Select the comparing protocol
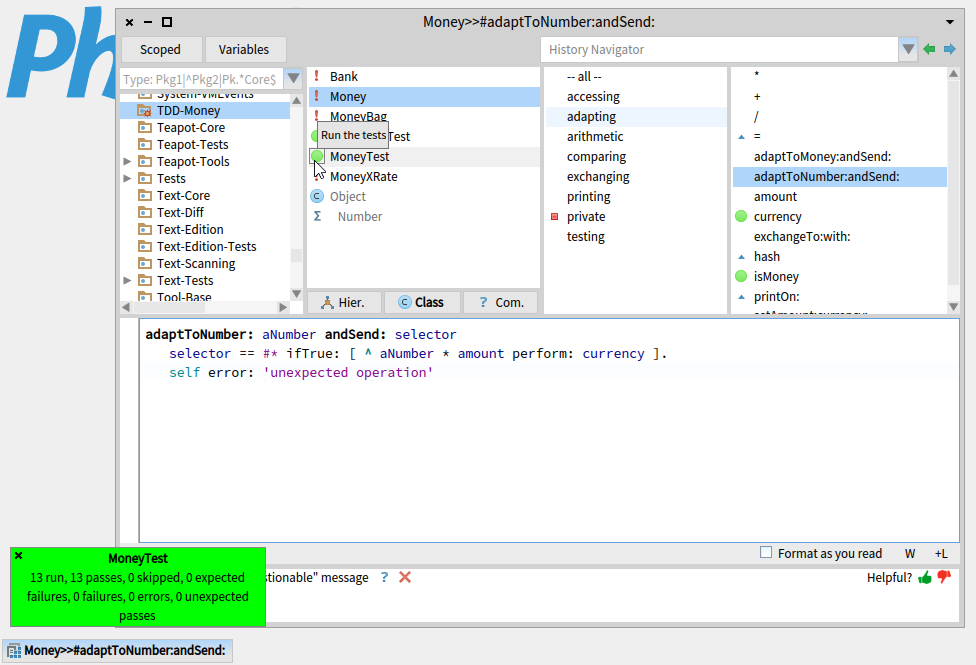This screenshot has height=665, width=976. coord(636,156)
